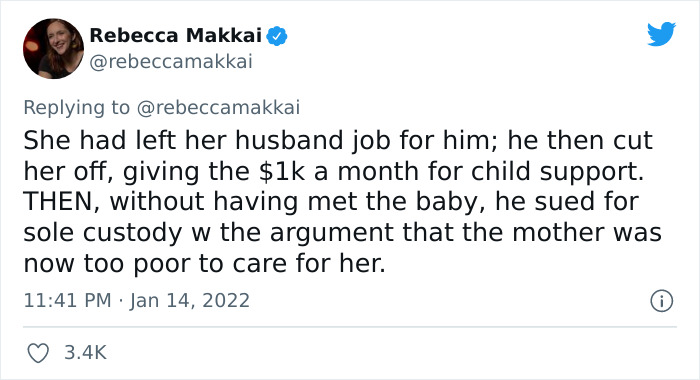
Task: Click the 3.4K likes count
Action: coord(85,353)
